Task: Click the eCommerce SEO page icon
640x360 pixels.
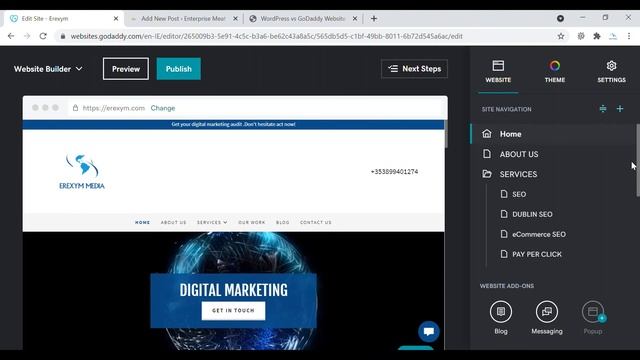Action: [x=504, y=234]
